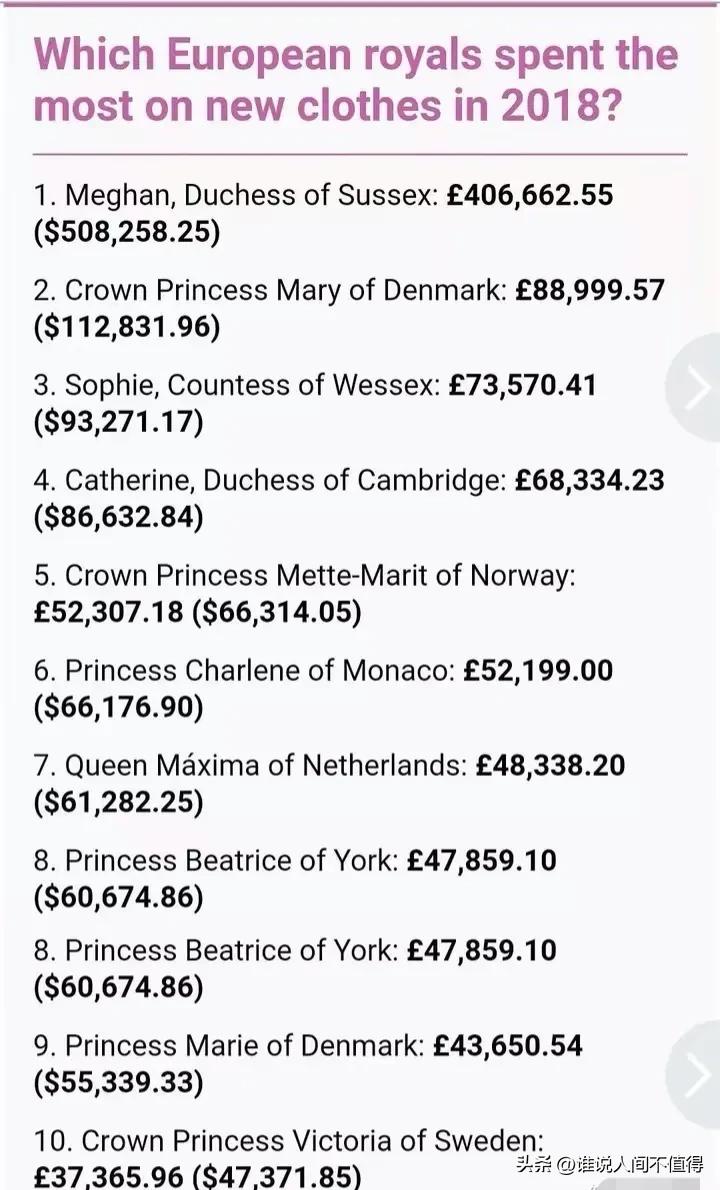Select the Meghan, Duchess of Sussex entry
Viewport: 720px width, 1190px height.
(236, 195)
